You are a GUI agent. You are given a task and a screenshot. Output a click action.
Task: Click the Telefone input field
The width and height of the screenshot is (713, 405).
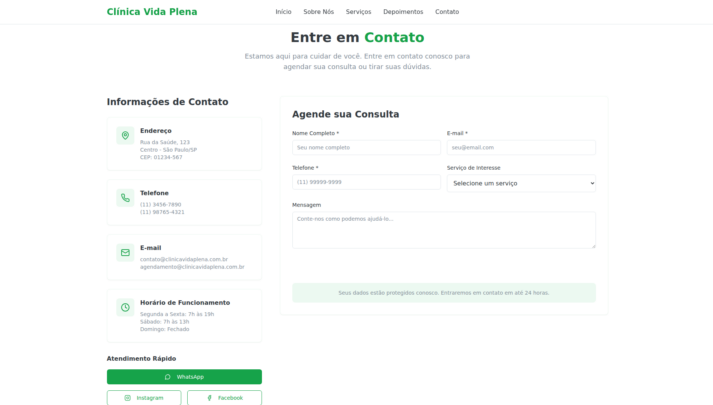click(366, 182)
